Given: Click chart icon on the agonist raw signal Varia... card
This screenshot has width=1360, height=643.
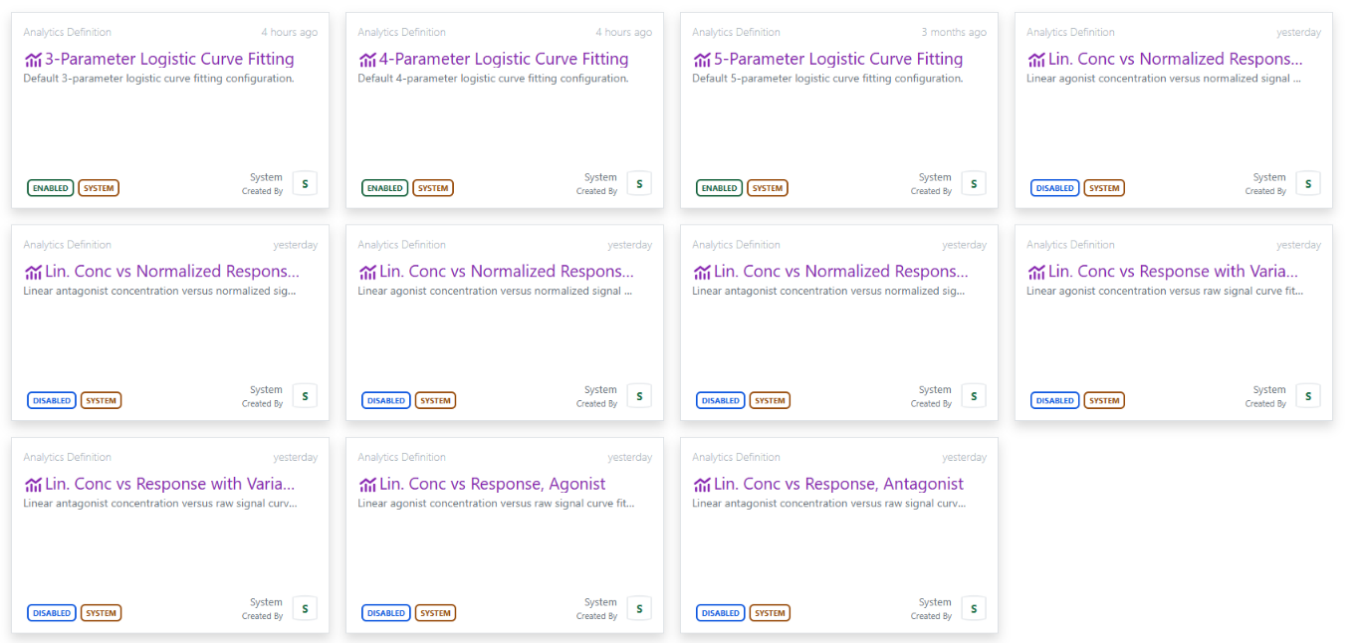Looking at the screenshot, I should tap(1037, 272).
